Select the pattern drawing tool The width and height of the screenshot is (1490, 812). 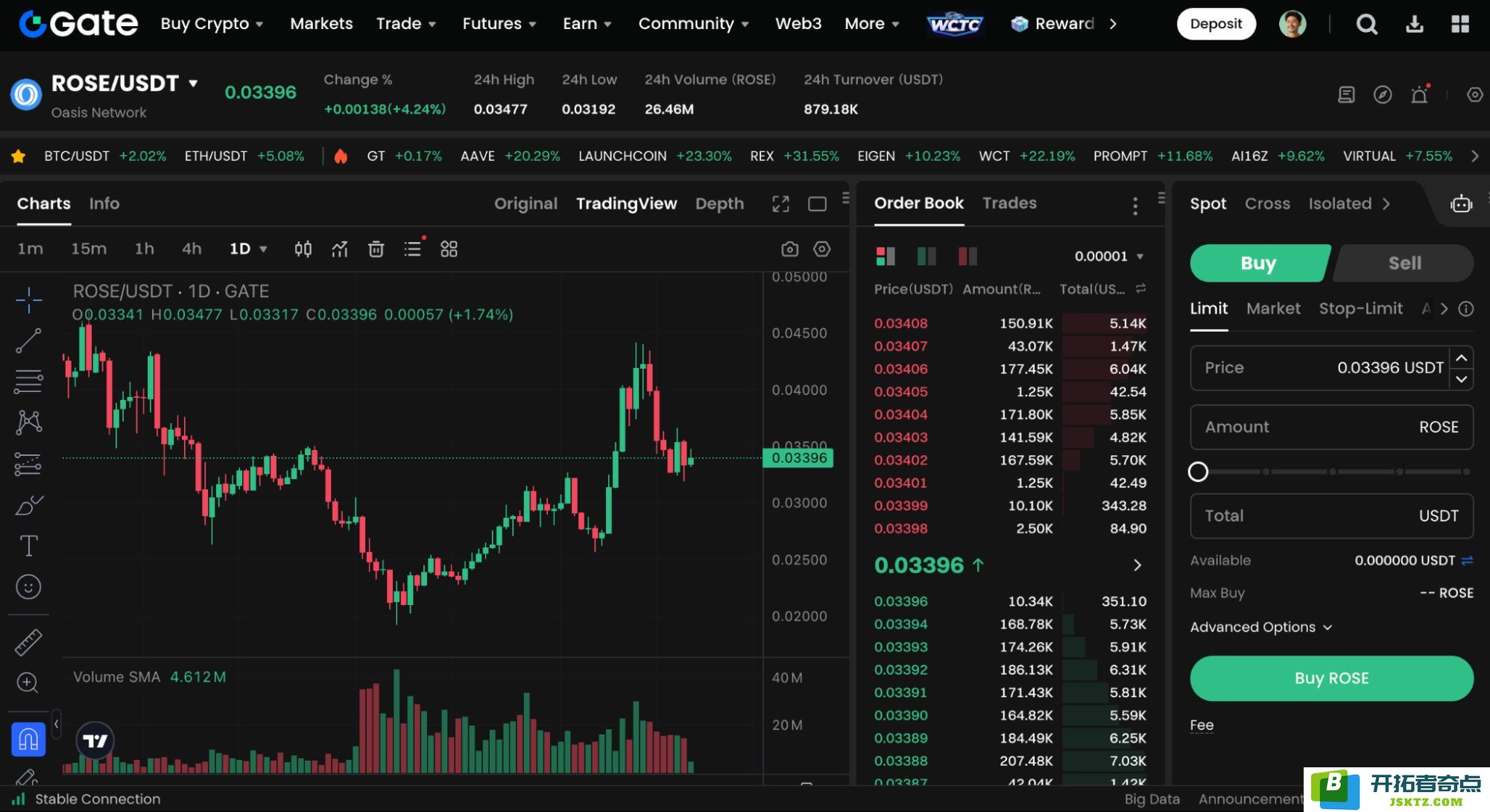(28, 422)
